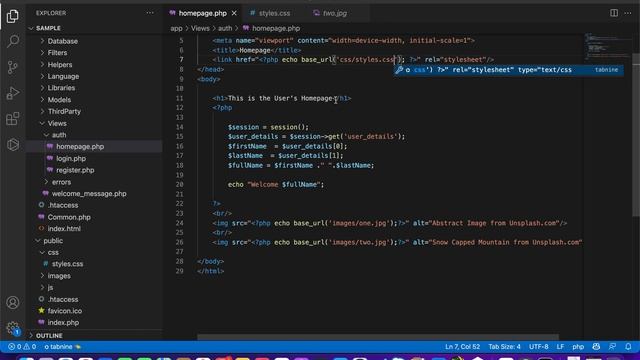Show errors and warnings count in status bar
Viewport: 640px width, 360px height.
click(x=22, y=347)
